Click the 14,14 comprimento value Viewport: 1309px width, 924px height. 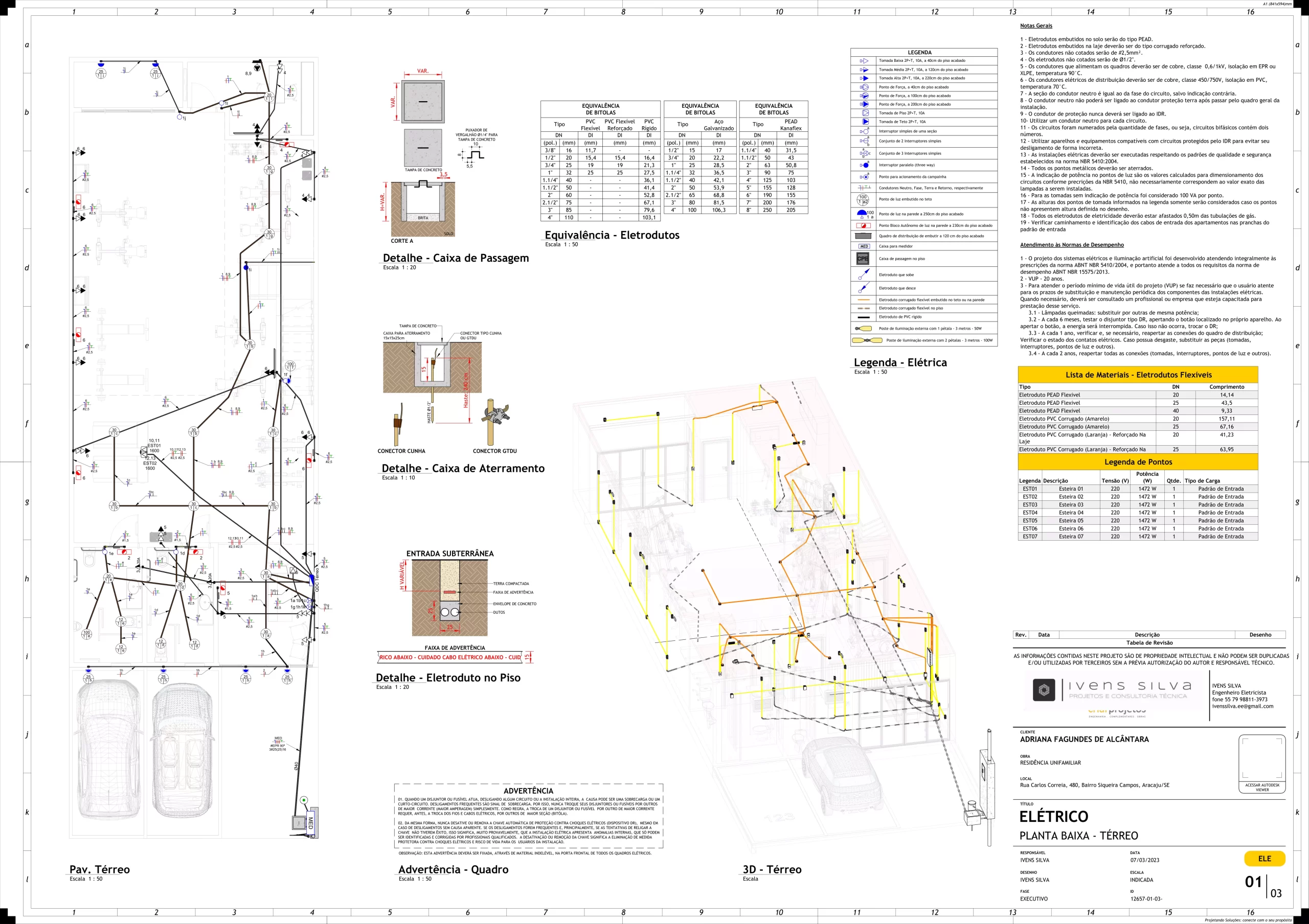tap(1227, 395)
